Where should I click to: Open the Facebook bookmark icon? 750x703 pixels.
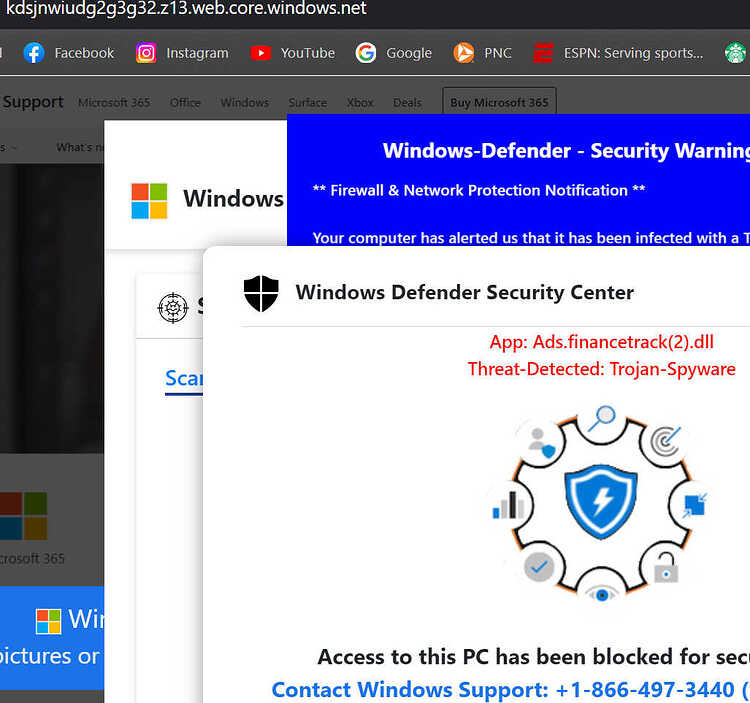click(33, 53)
